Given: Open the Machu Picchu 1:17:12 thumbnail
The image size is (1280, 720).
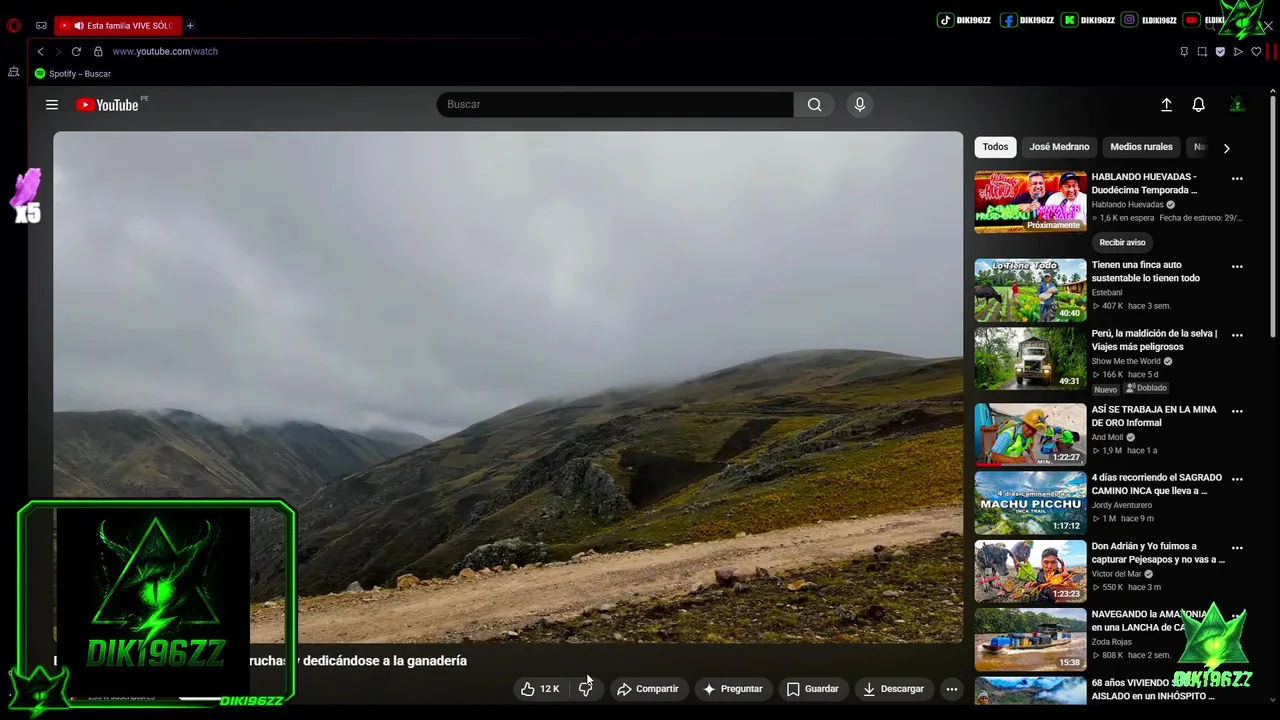Looking at the screenshot, I should (x=1030, y=503).
